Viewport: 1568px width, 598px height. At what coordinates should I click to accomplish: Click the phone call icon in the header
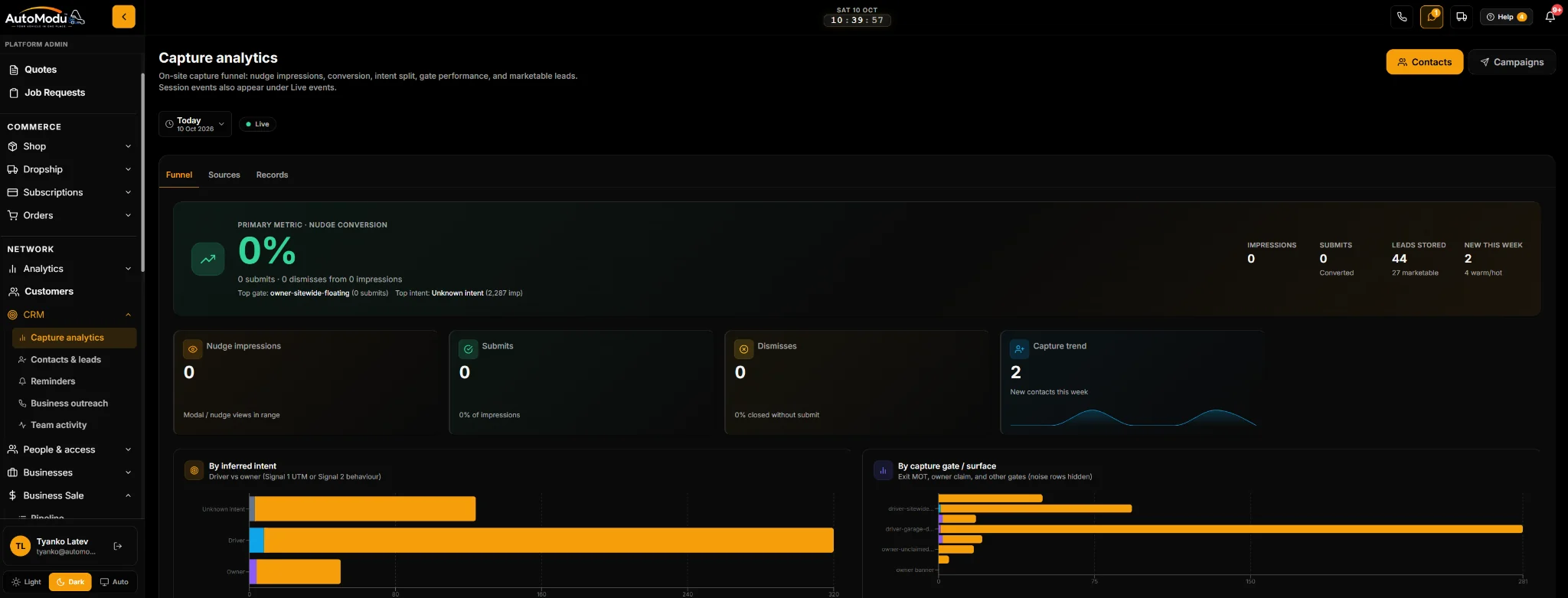click(x=1402, y=17)
